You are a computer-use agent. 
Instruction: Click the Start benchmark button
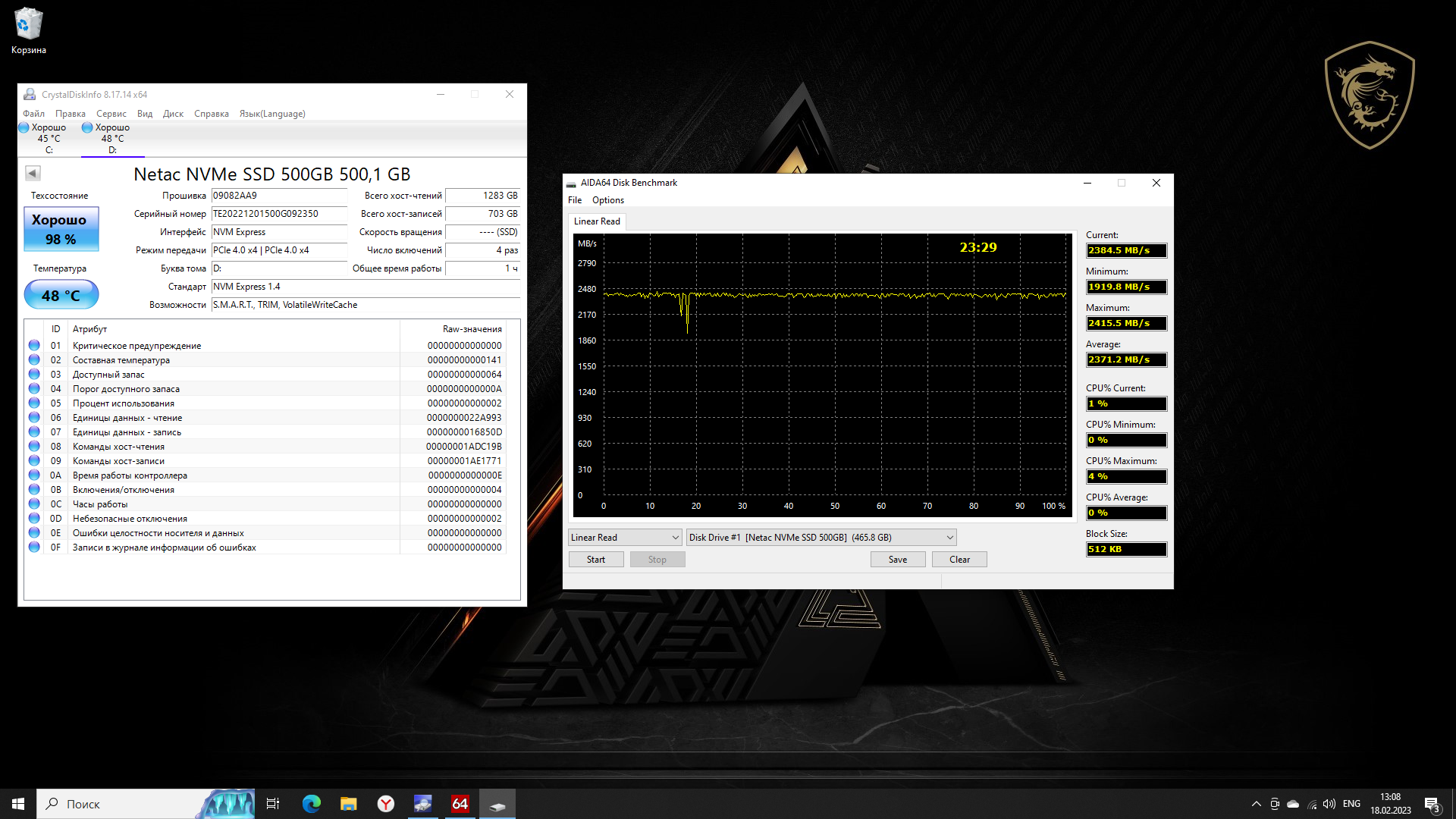click(596, 560)
